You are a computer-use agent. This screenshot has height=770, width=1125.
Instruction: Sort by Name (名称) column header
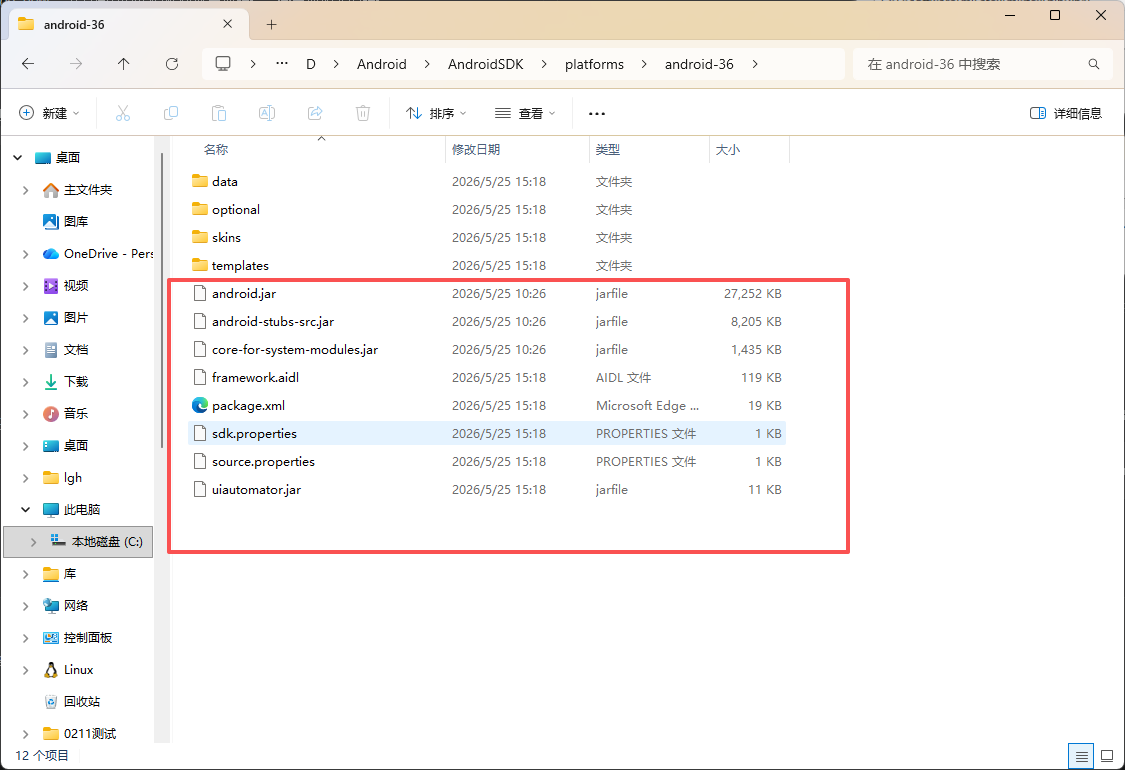(x=316, y=149)
